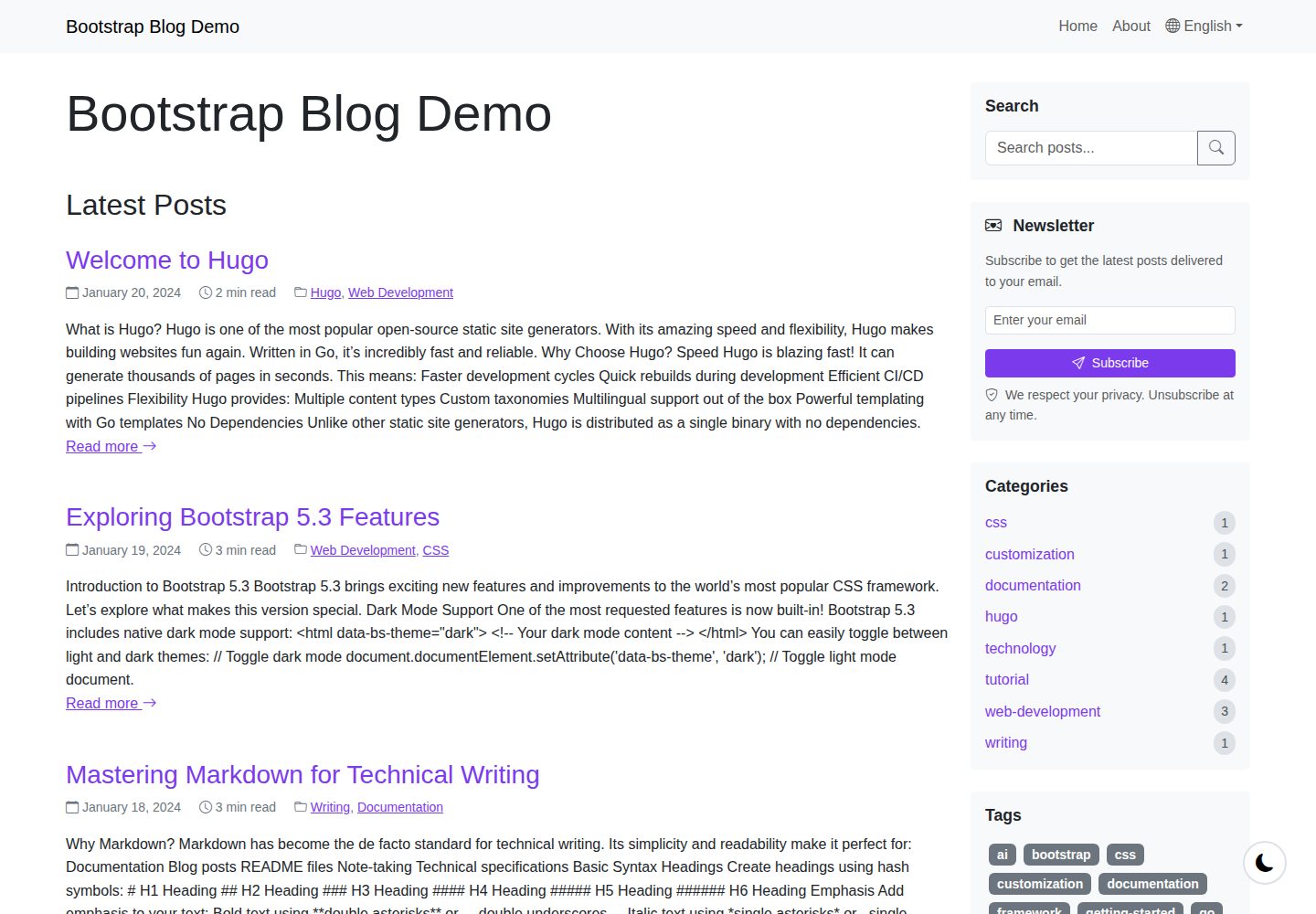This screenshot has width=1316, height=914.
Task: Select writing in Categories list
Action: (x=1006, y=742)
